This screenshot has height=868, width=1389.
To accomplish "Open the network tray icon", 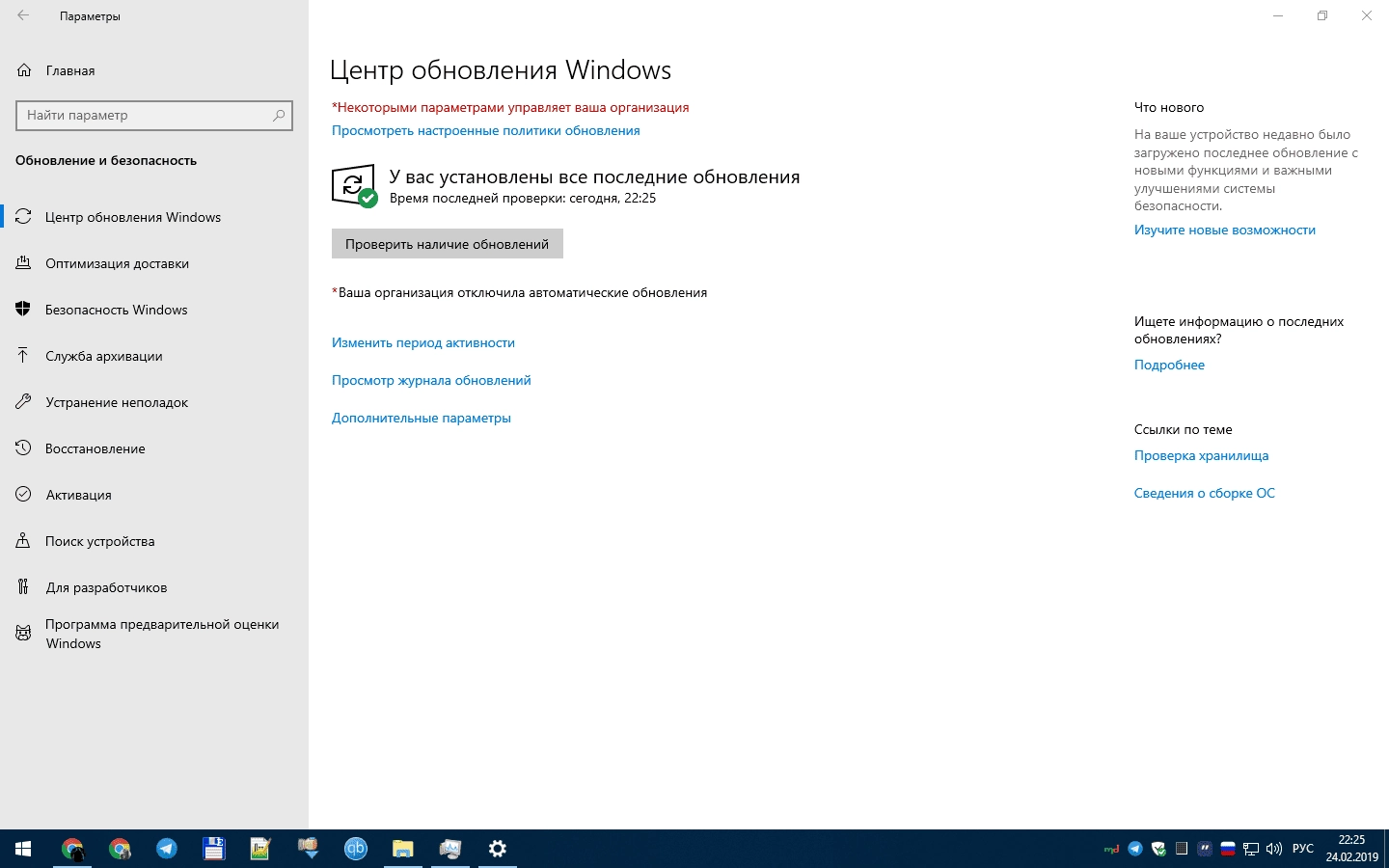I will 1251,849.
